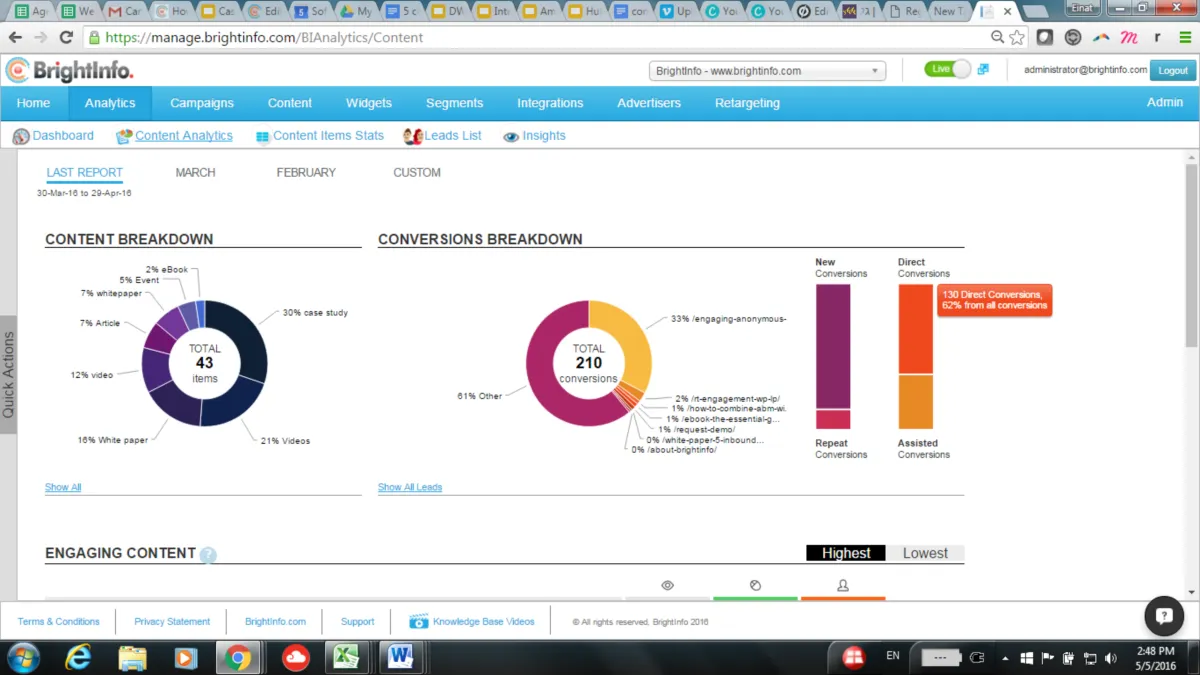Show hidden system tray icons arrow

(1005, 658)
